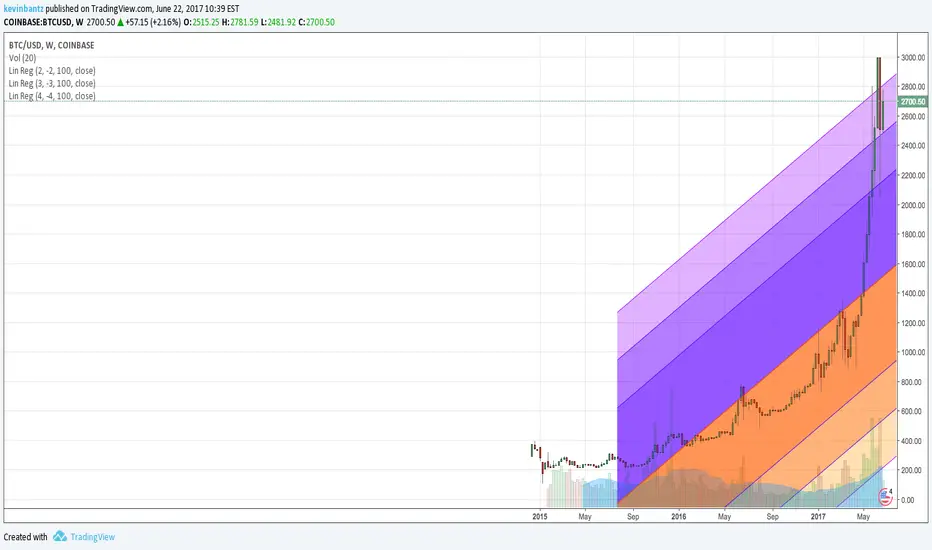Select Lin Reg (4, -4, 100, close) label

52,96
